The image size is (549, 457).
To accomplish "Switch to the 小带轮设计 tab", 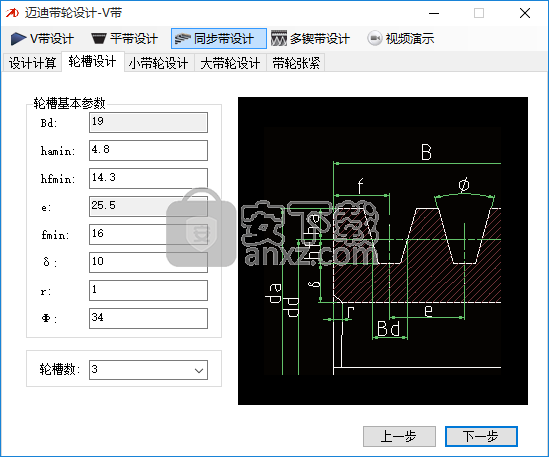I will point(159,63).
